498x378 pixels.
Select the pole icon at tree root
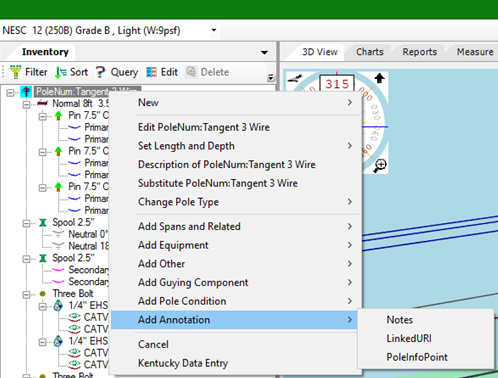tap(26, 92)
